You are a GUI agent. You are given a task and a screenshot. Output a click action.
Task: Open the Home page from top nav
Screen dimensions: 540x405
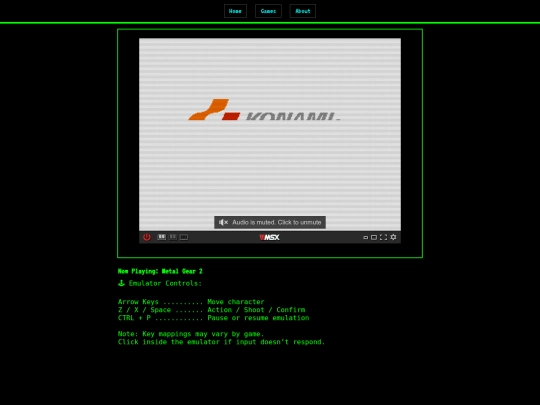235,11
